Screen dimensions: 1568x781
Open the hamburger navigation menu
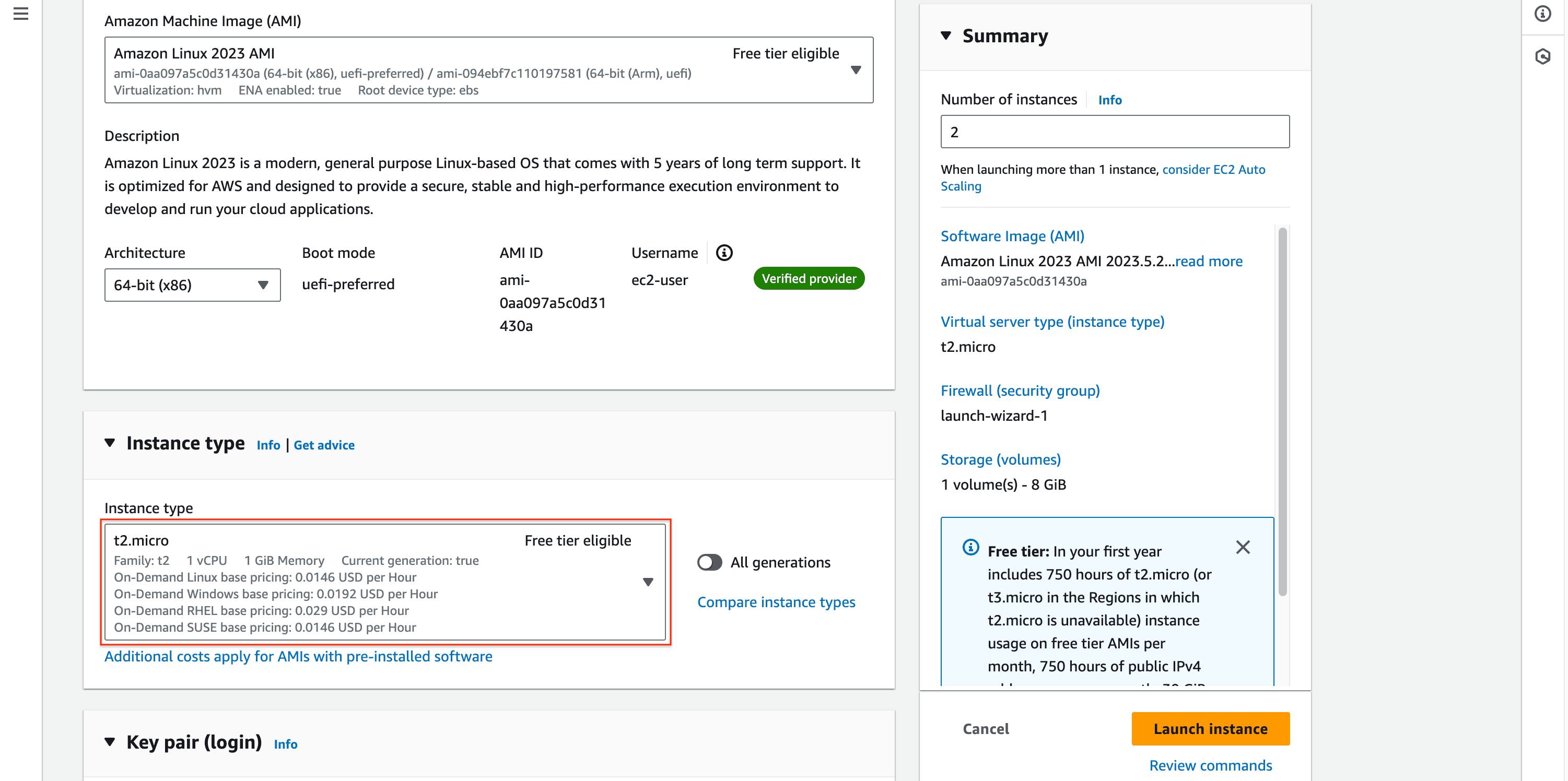(21, 14)
